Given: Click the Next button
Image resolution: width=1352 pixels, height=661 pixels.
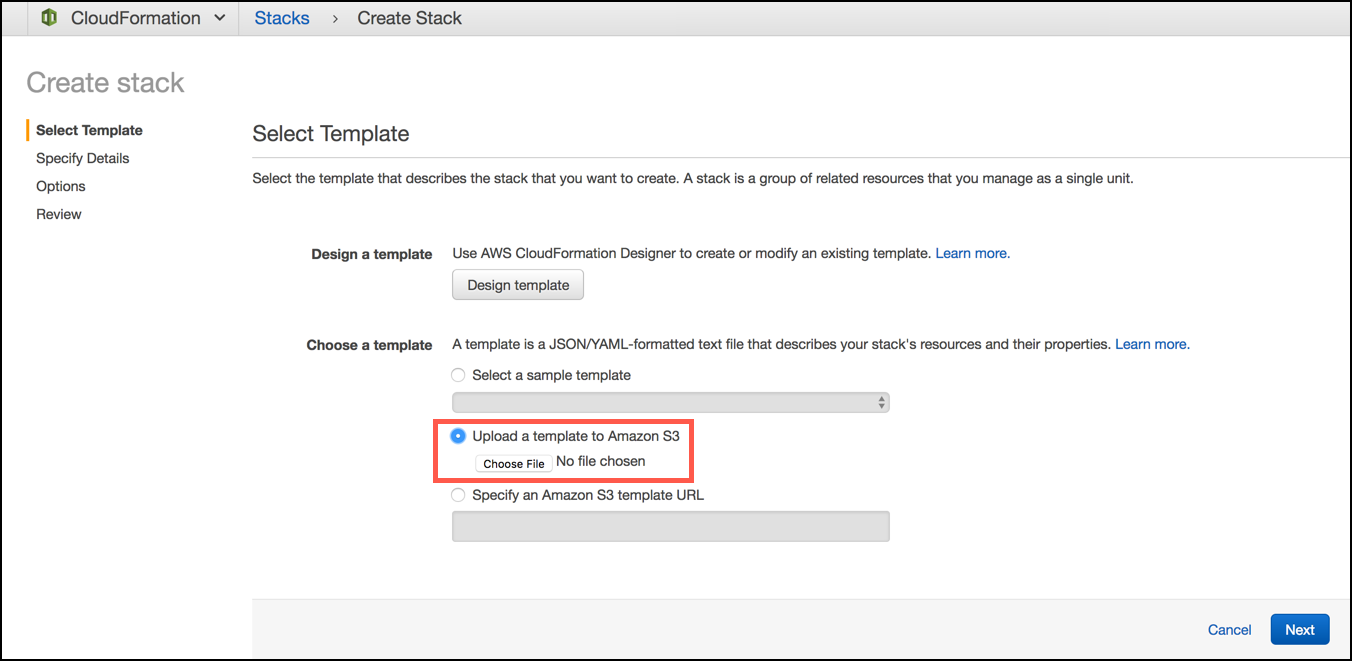Looking at the screenshot, I should (x=1299, y=629).
